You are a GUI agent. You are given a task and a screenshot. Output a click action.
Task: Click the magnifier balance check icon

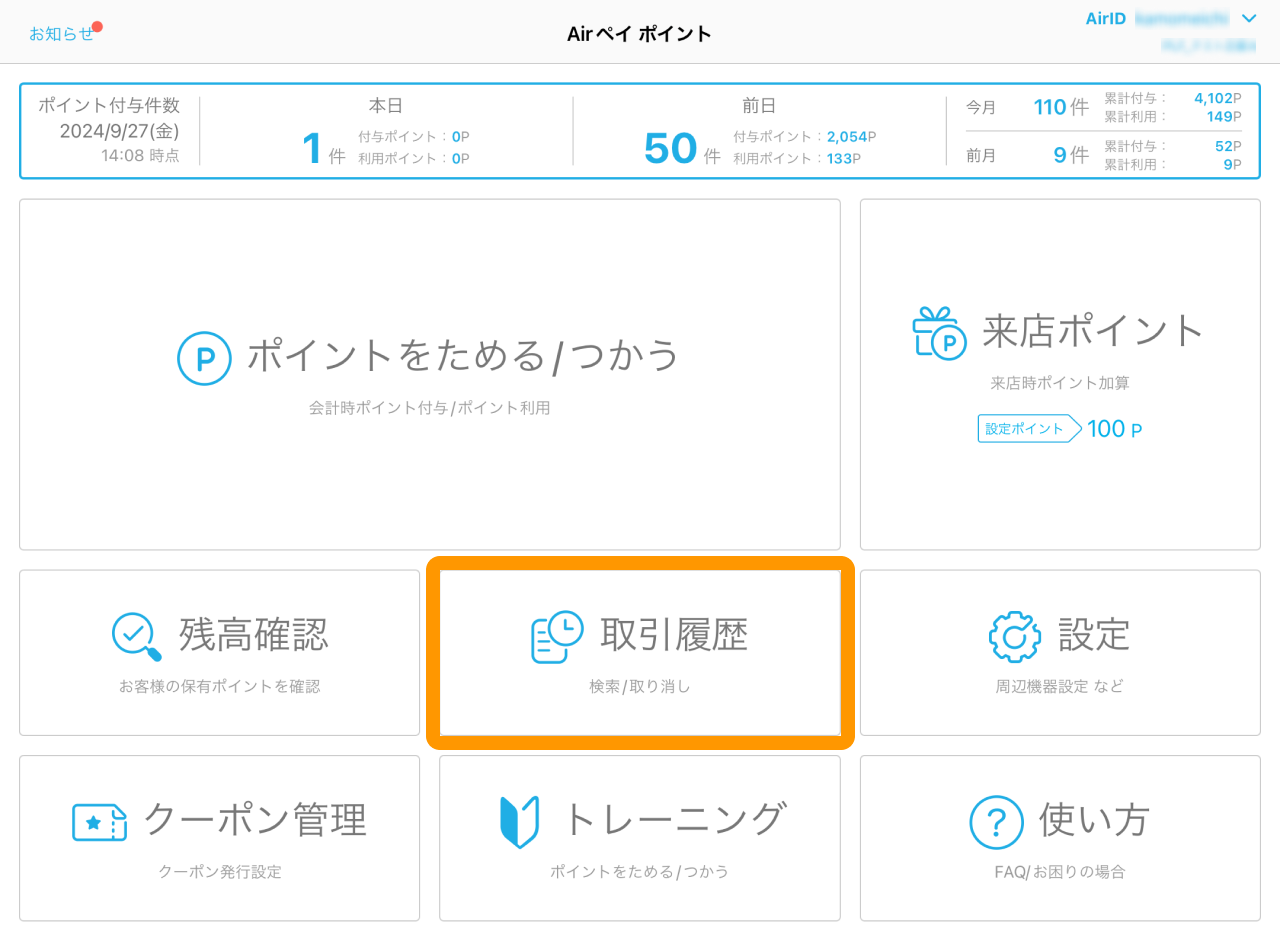137,637
